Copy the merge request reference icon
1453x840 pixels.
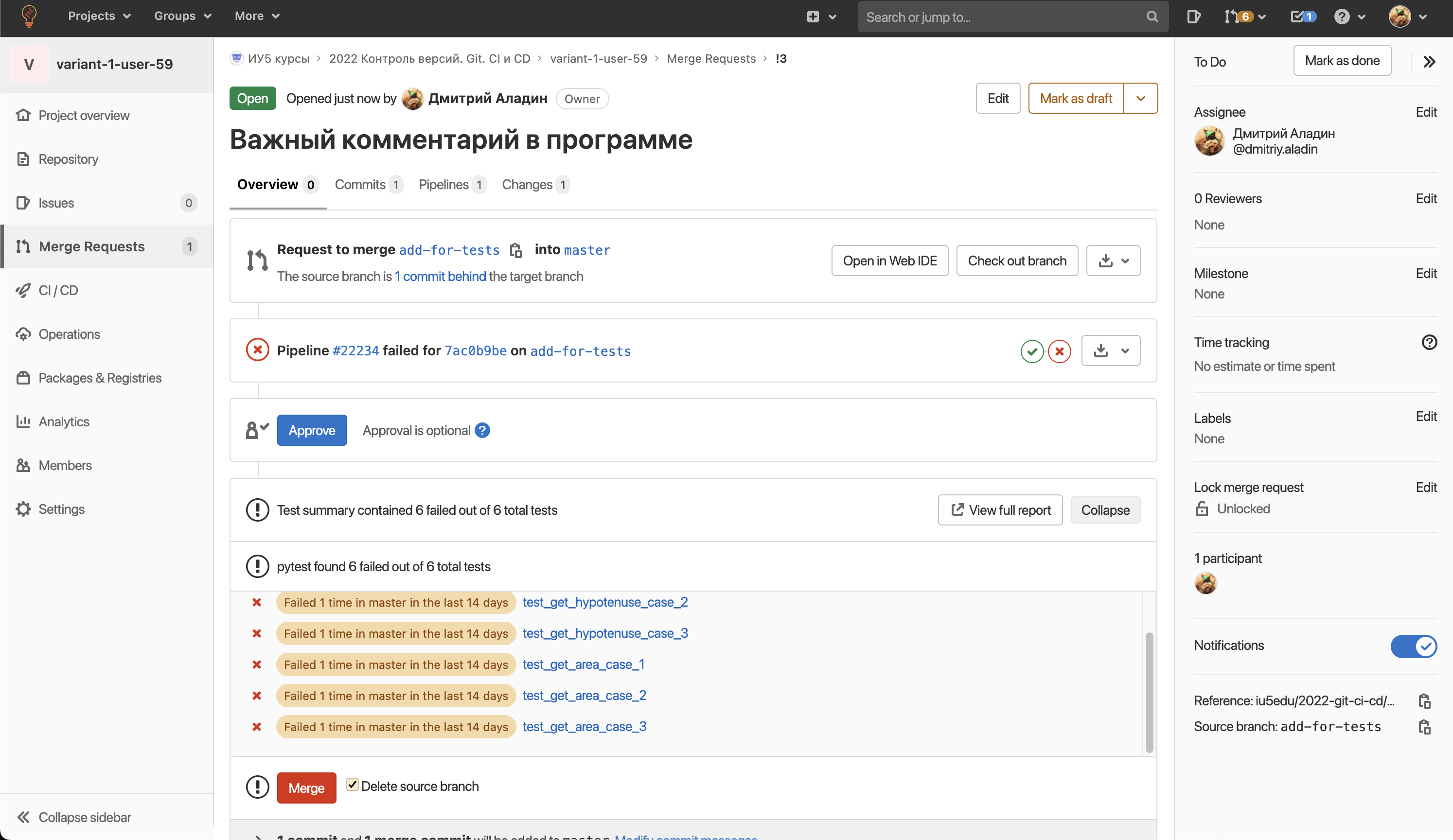click(x=1425, y=700)
